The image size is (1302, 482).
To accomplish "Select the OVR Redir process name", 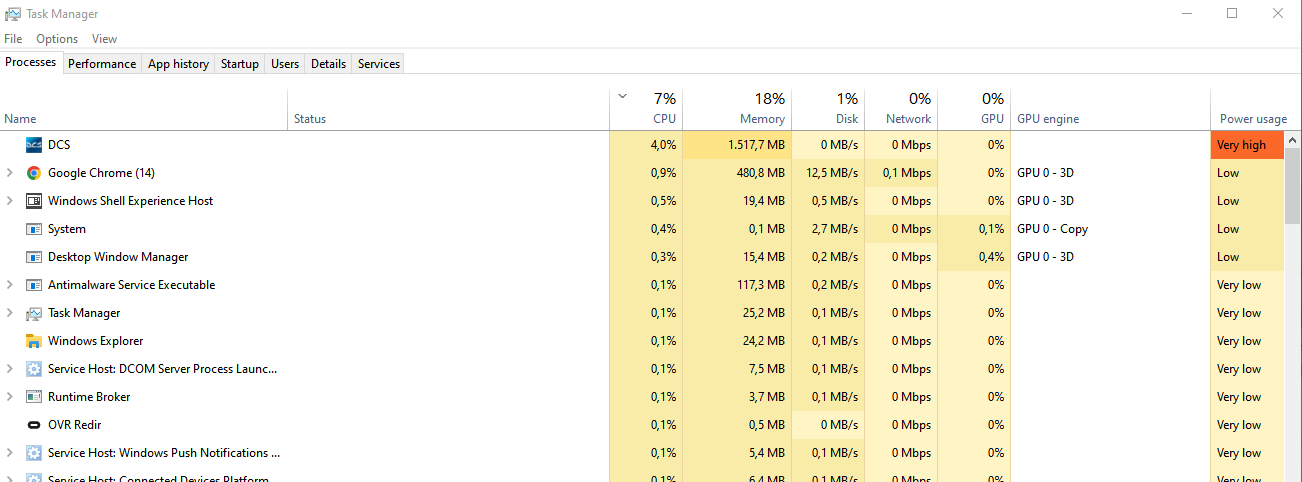I will [x=74, y=425].
